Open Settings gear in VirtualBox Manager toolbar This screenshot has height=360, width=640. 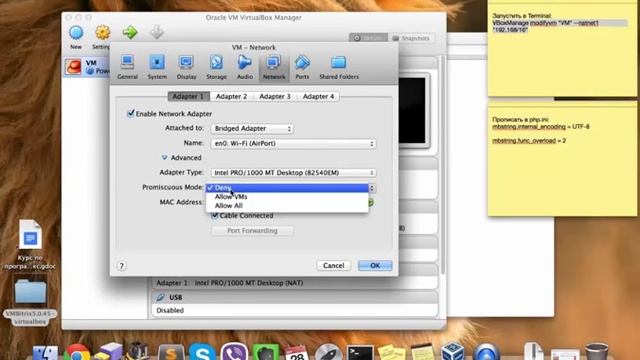tap(102, 33)
